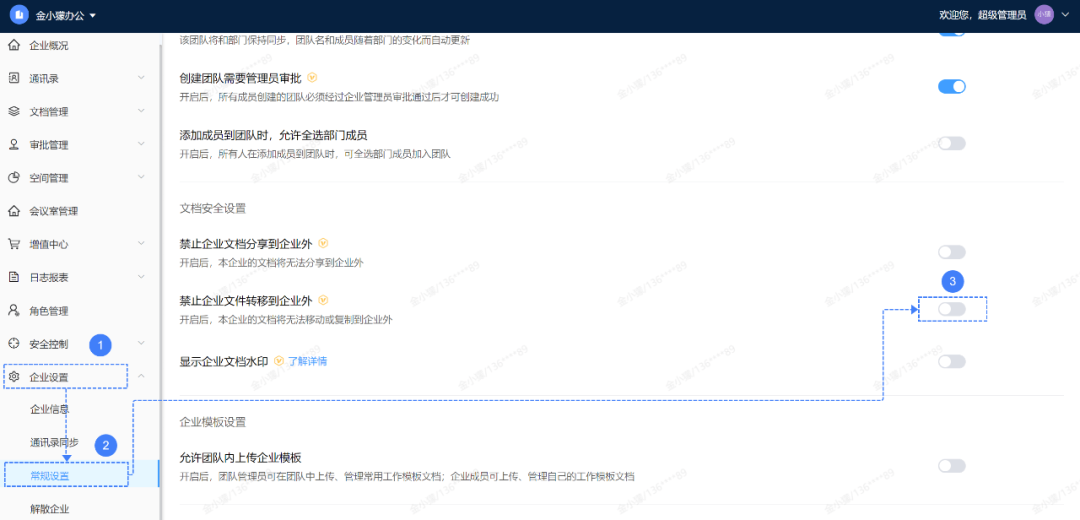Screen dimensions: 1080x520
Task: Expand the 文档管理 menu chevron
Action: pos(141,111)
